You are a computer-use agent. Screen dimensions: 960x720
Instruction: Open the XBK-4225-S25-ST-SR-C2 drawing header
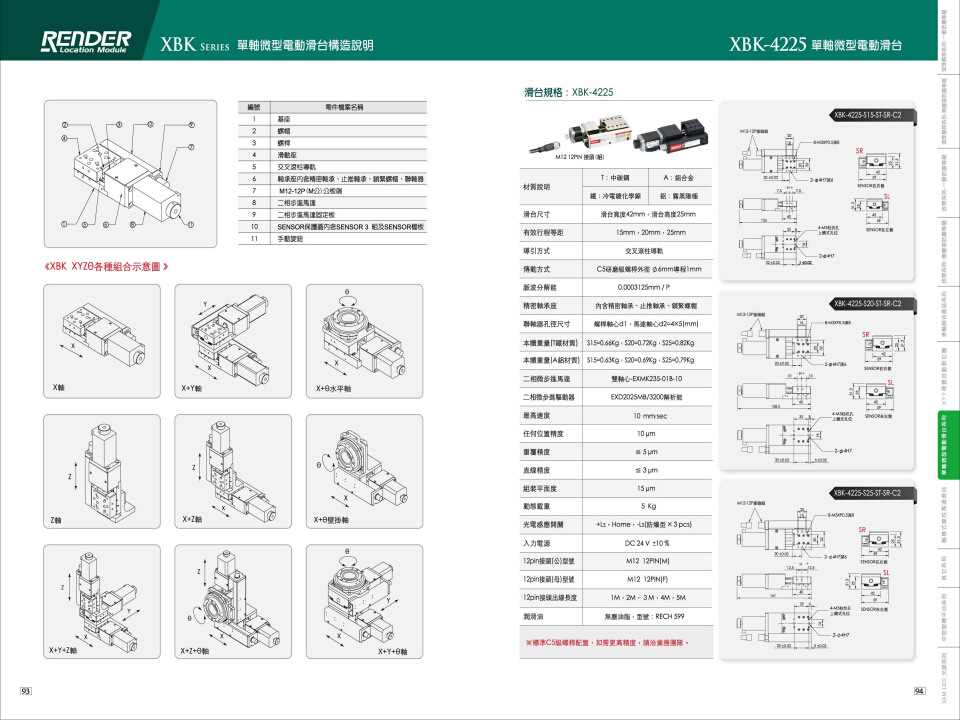868,492
